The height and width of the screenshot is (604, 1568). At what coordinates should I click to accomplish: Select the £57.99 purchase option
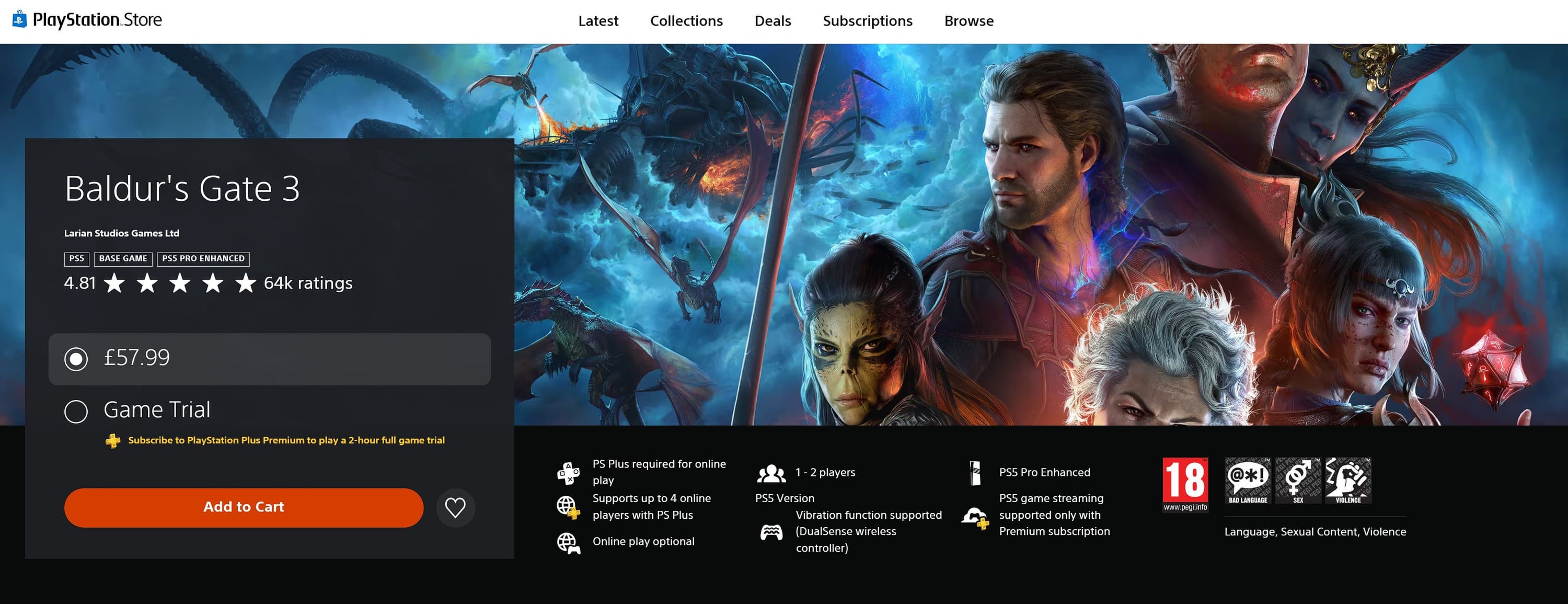(x=76, y=359)
